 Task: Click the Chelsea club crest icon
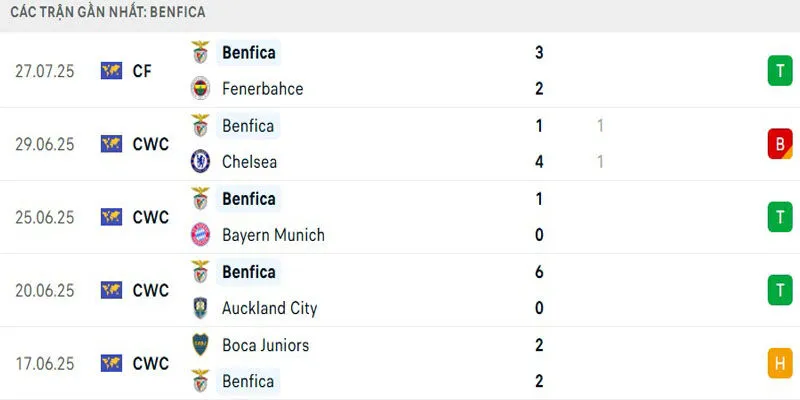[x=201, y=161]
